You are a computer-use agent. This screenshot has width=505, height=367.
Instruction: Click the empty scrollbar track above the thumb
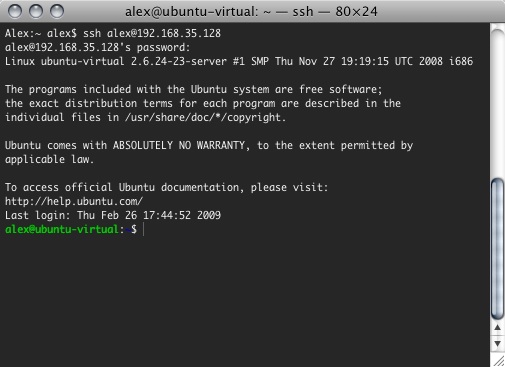point(497,103)
